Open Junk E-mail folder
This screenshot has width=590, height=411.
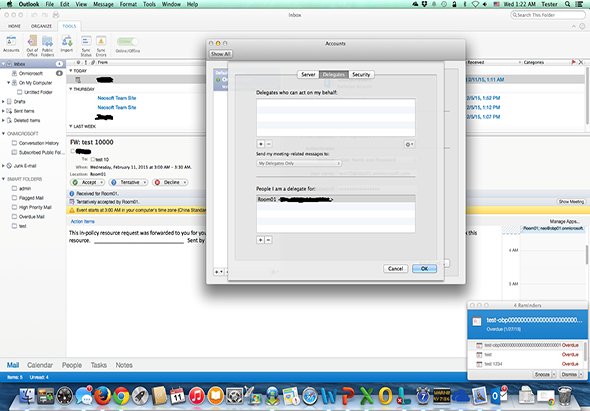(25, 166)
